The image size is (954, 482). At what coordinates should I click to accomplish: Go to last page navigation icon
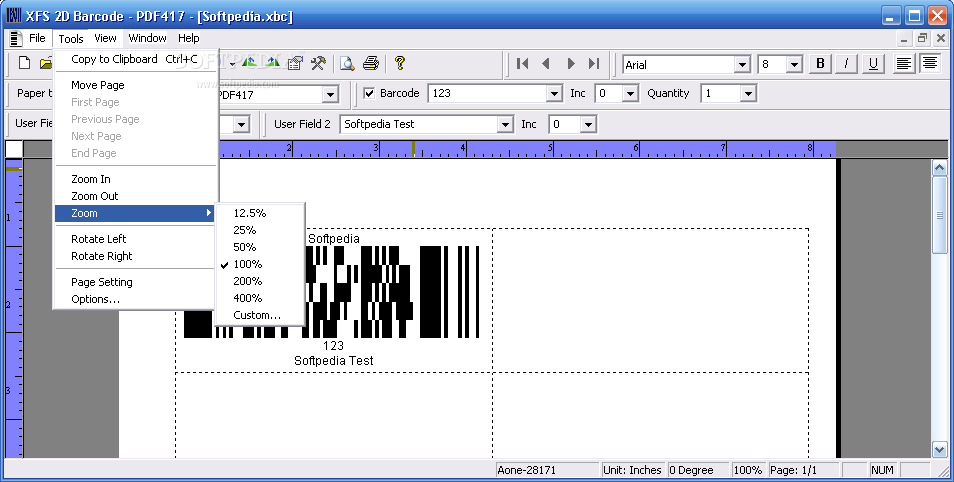pos(594,63)
